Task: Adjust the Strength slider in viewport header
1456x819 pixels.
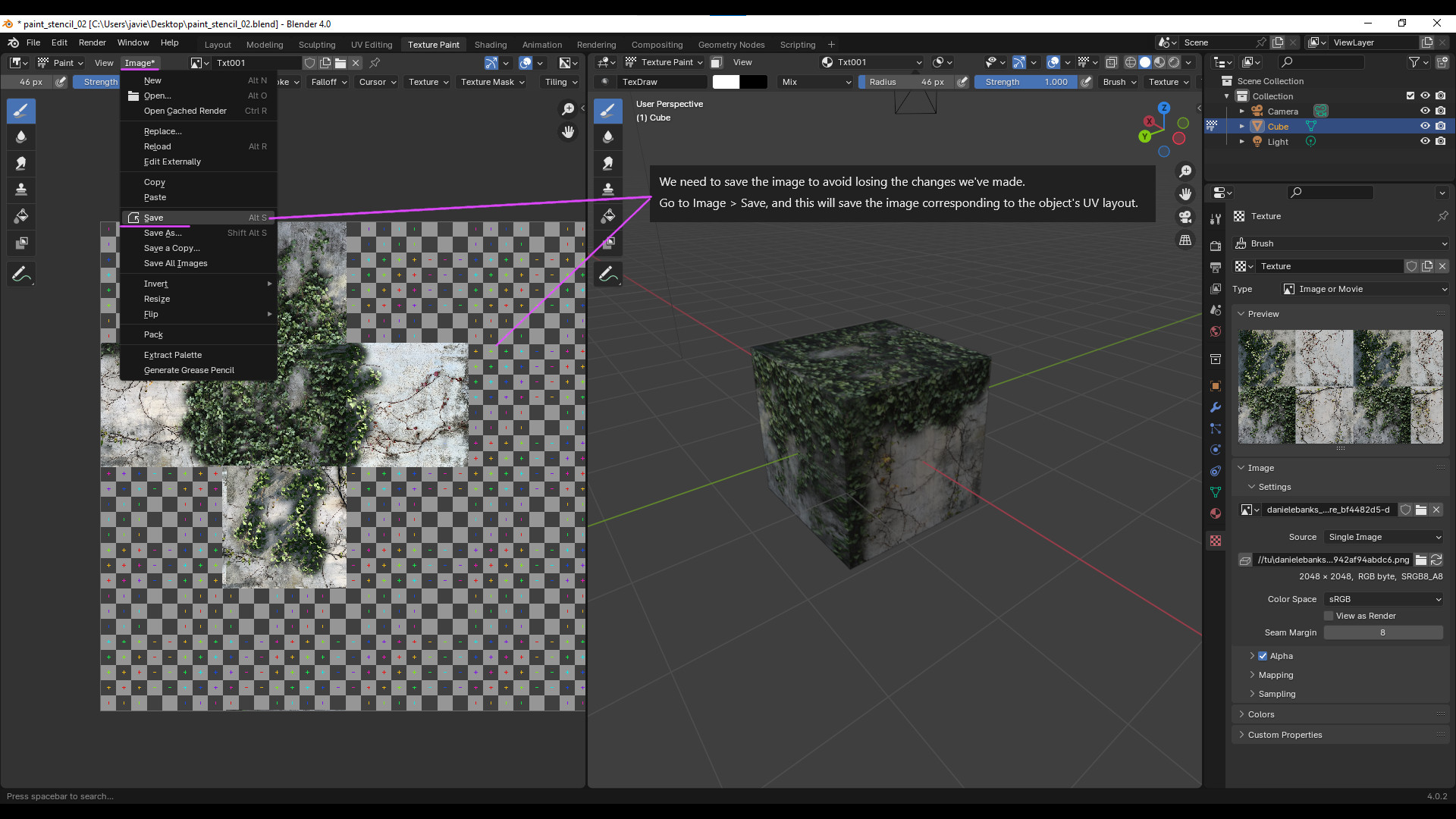Action: coord(1026,82)
